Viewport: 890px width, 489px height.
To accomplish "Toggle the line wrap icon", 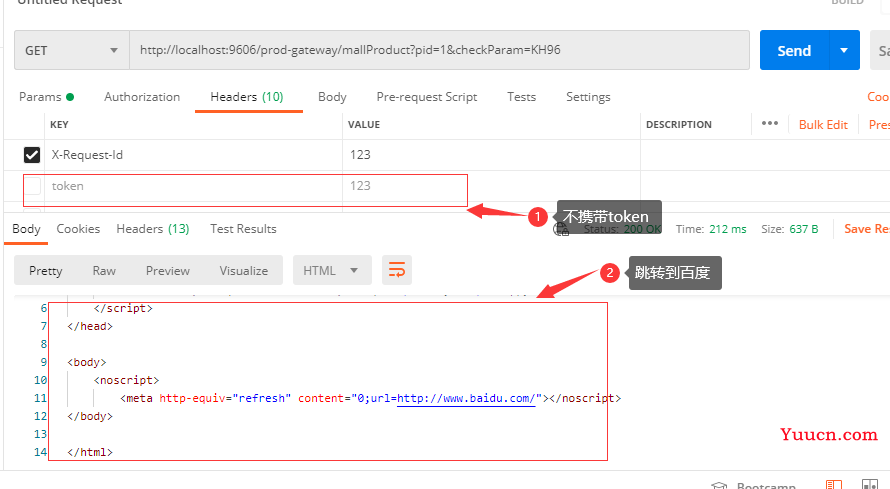I will point(397,270).
